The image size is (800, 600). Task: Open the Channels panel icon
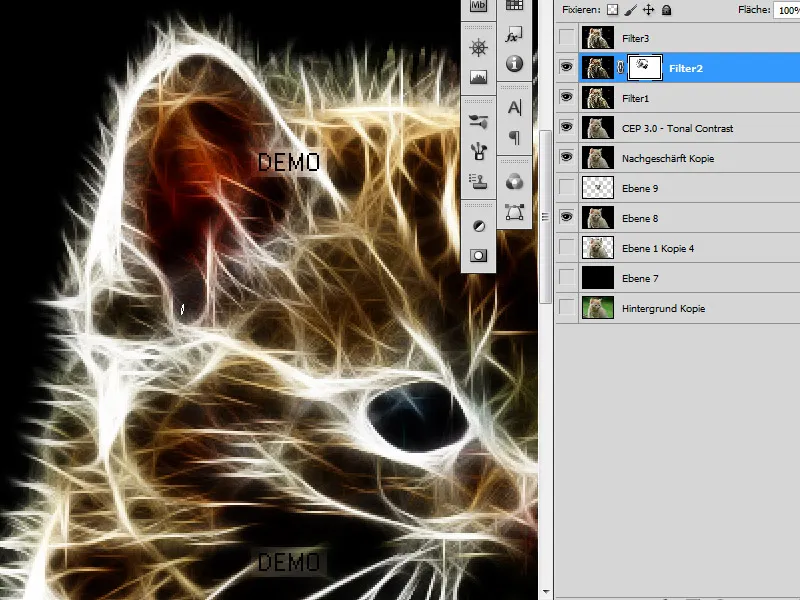pyautogui.click(x=514, y=182)
